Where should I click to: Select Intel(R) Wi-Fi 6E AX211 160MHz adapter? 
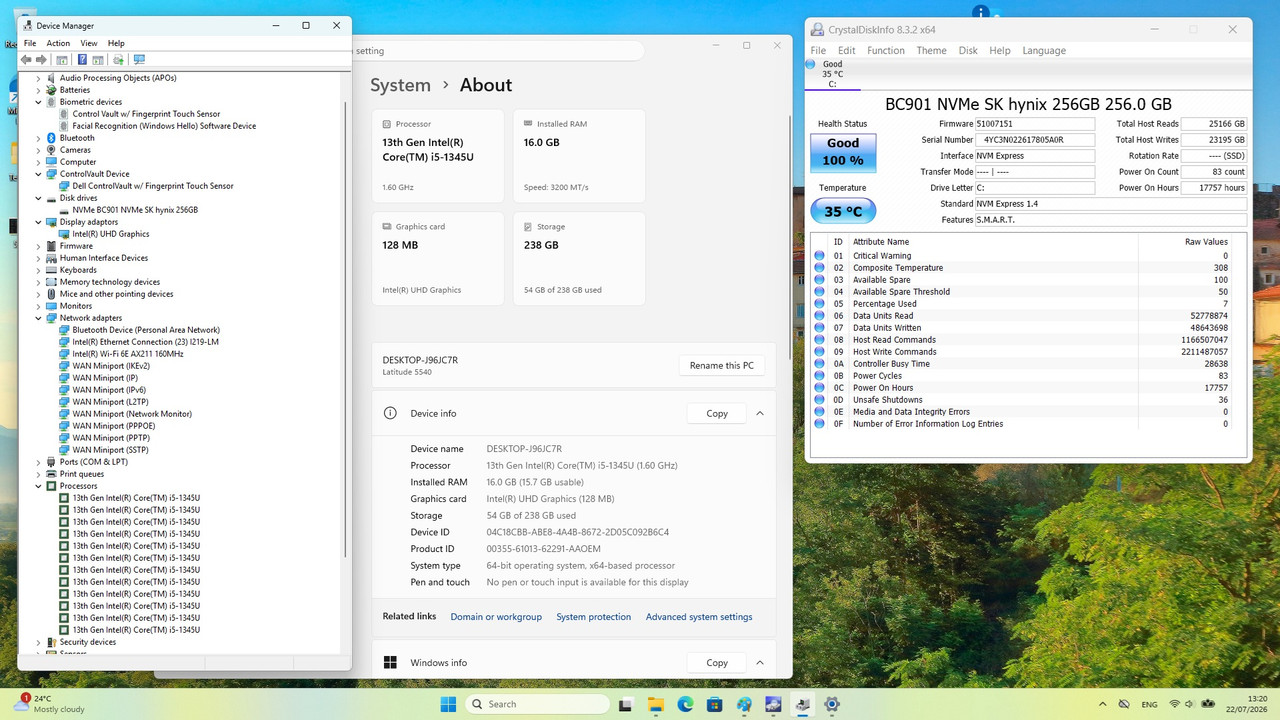coord(127,354)
